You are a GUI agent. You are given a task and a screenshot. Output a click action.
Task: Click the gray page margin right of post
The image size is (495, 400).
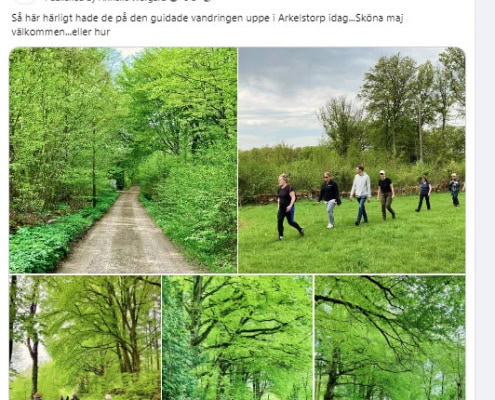485,200
